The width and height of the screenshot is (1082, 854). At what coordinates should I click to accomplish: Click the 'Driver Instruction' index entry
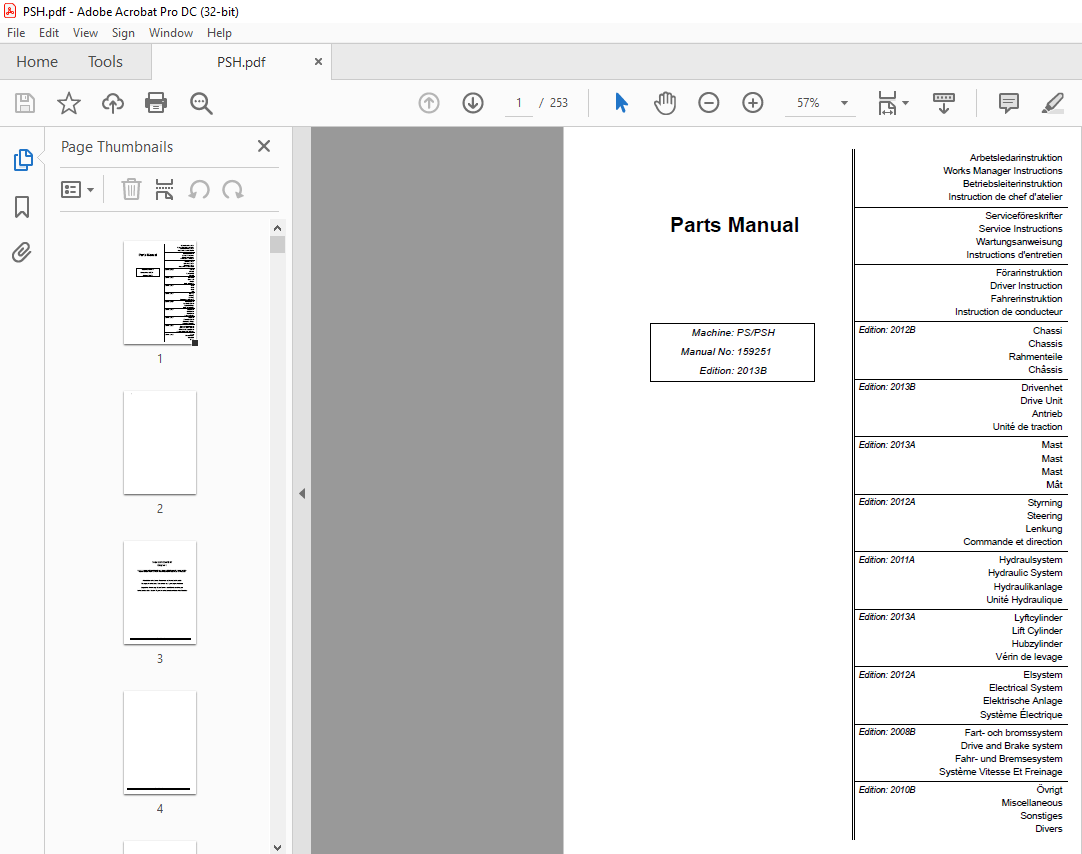1026,286
